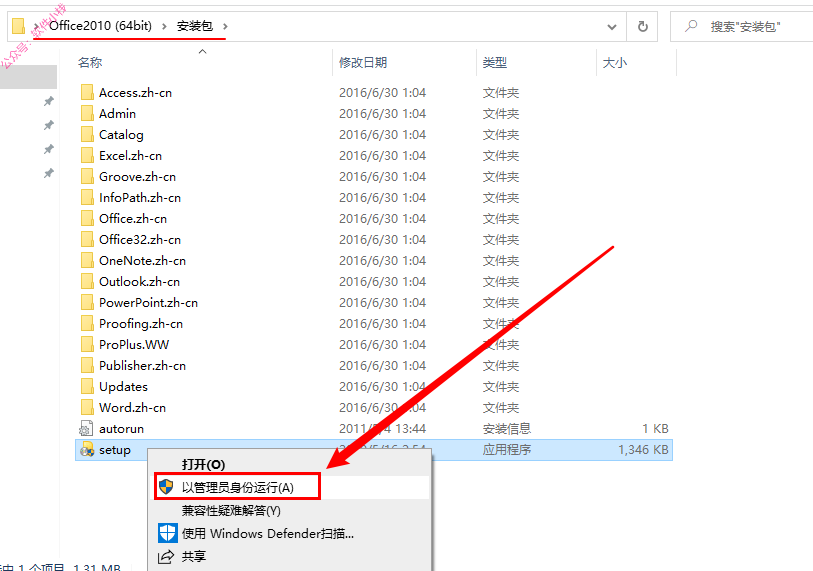Click the address bar folder icon
The height and width of the screenshot is (571, 813).
point(19,26)
